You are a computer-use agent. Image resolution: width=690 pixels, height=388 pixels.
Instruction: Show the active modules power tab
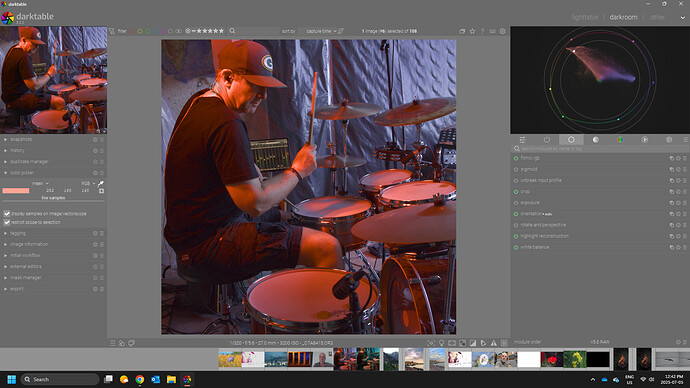pyautogui.click(x=547, y=139)
